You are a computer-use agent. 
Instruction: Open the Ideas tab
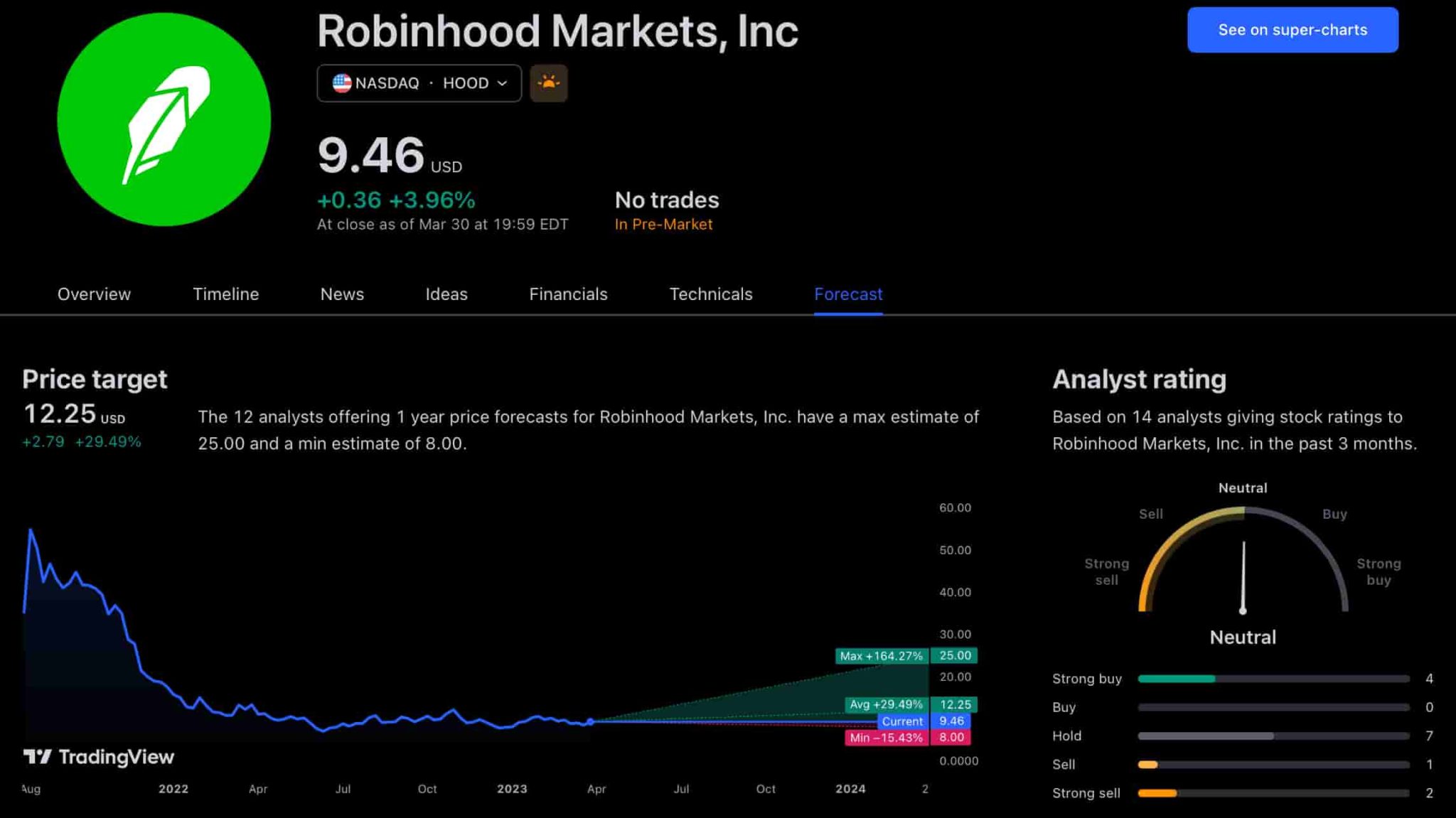point(446,294)
